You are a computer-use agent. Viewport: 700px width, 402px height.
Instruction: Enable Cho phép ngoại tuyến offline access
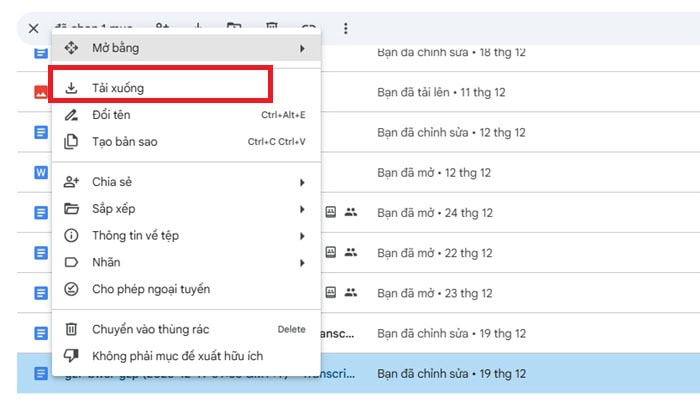(150, 289)
